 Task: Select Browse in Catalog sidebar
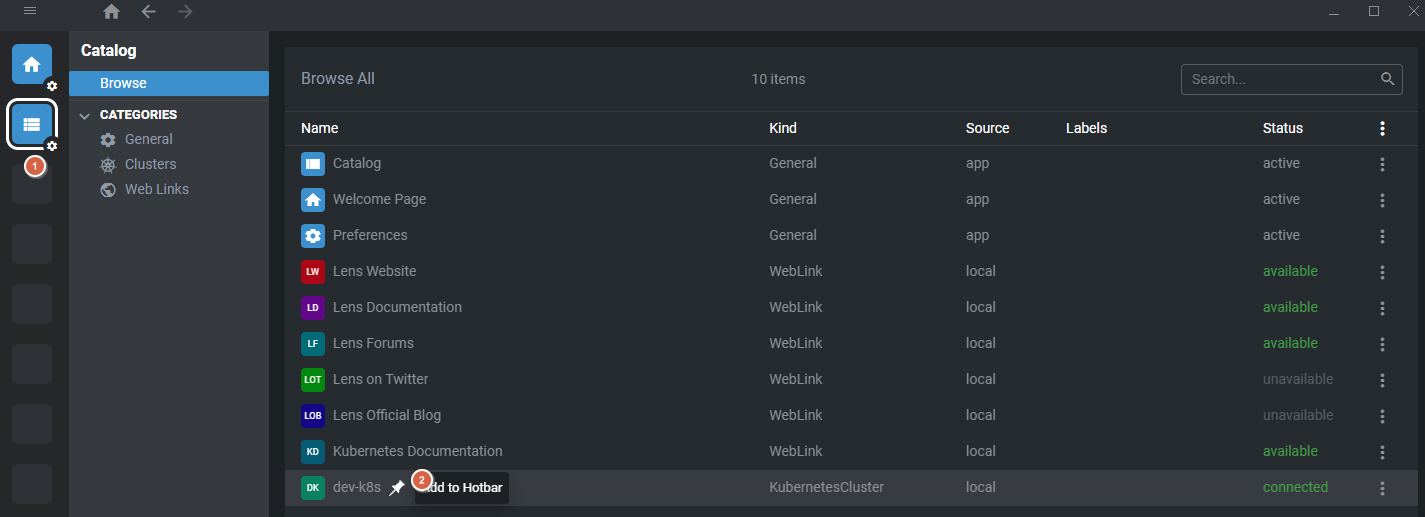(169, 83)
